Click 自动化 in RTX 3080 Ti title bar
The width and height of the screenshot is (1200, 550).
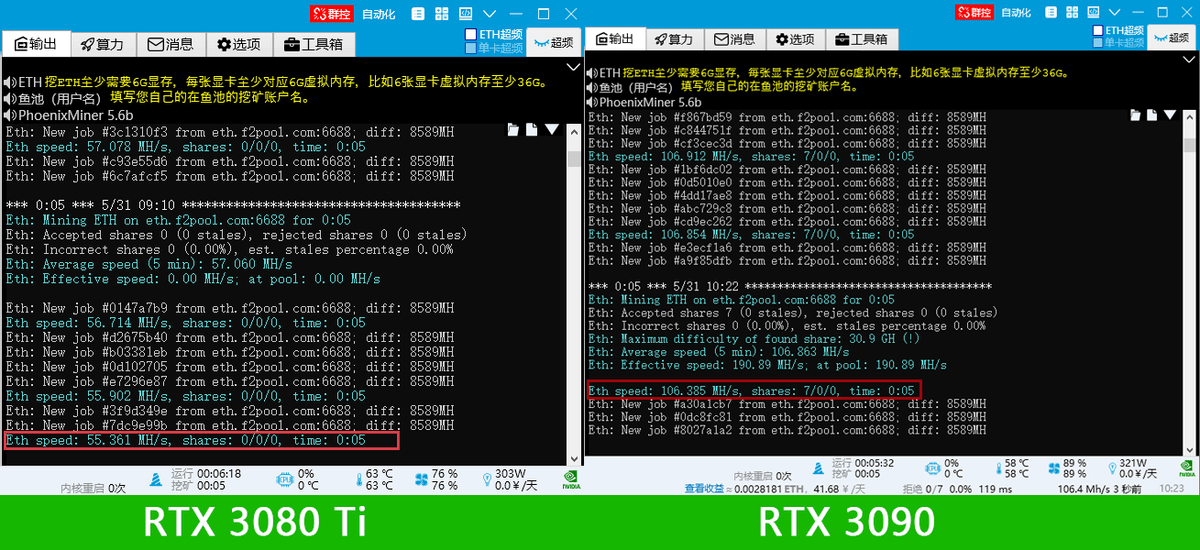tap(379, 14)
